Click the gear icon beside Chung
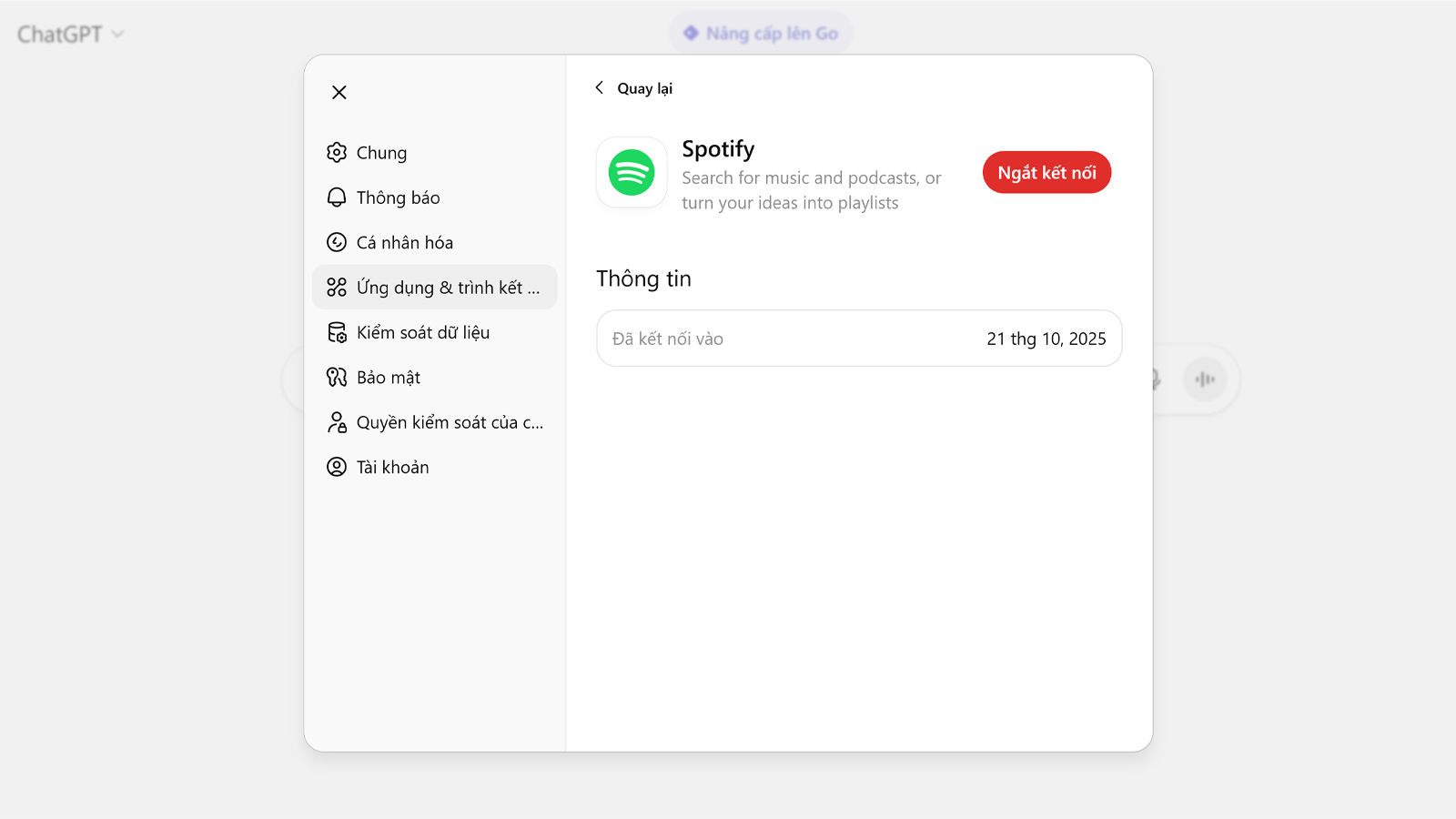This screenshot has height=819, width=1456. tap(337, 153)
